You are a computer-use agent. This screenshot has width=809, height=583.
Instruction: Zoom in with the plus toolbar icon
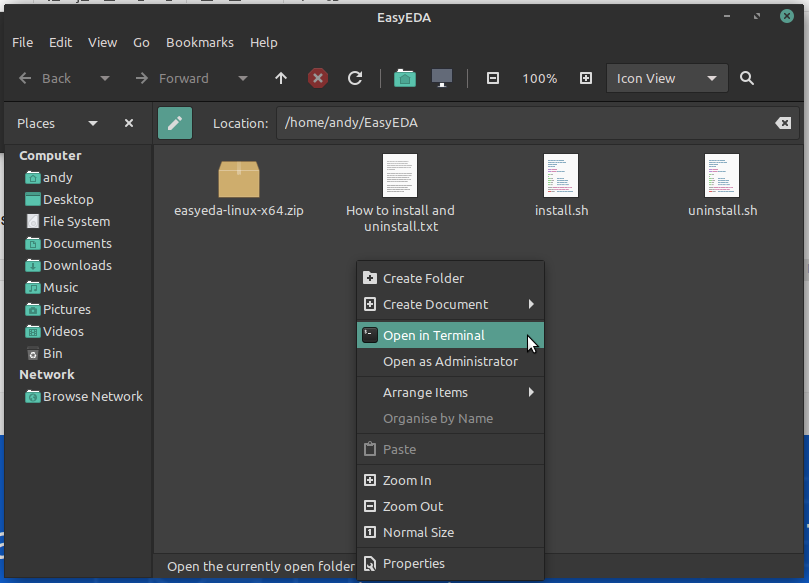point(586,78)
